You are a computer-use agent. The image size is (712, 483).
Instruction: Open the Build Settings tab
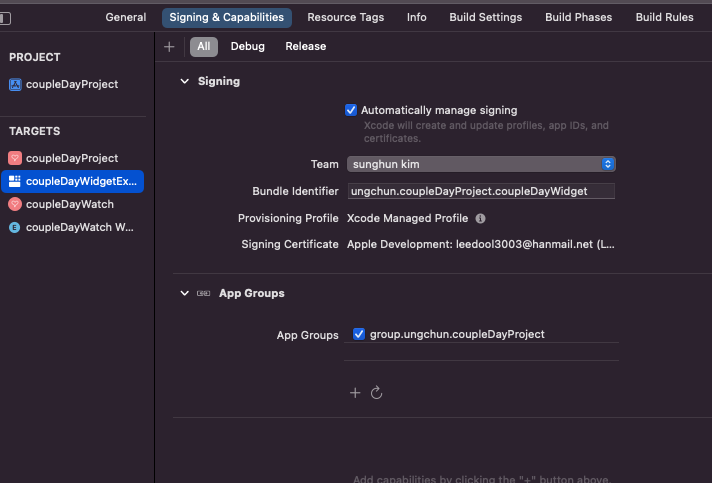[485, 17]
